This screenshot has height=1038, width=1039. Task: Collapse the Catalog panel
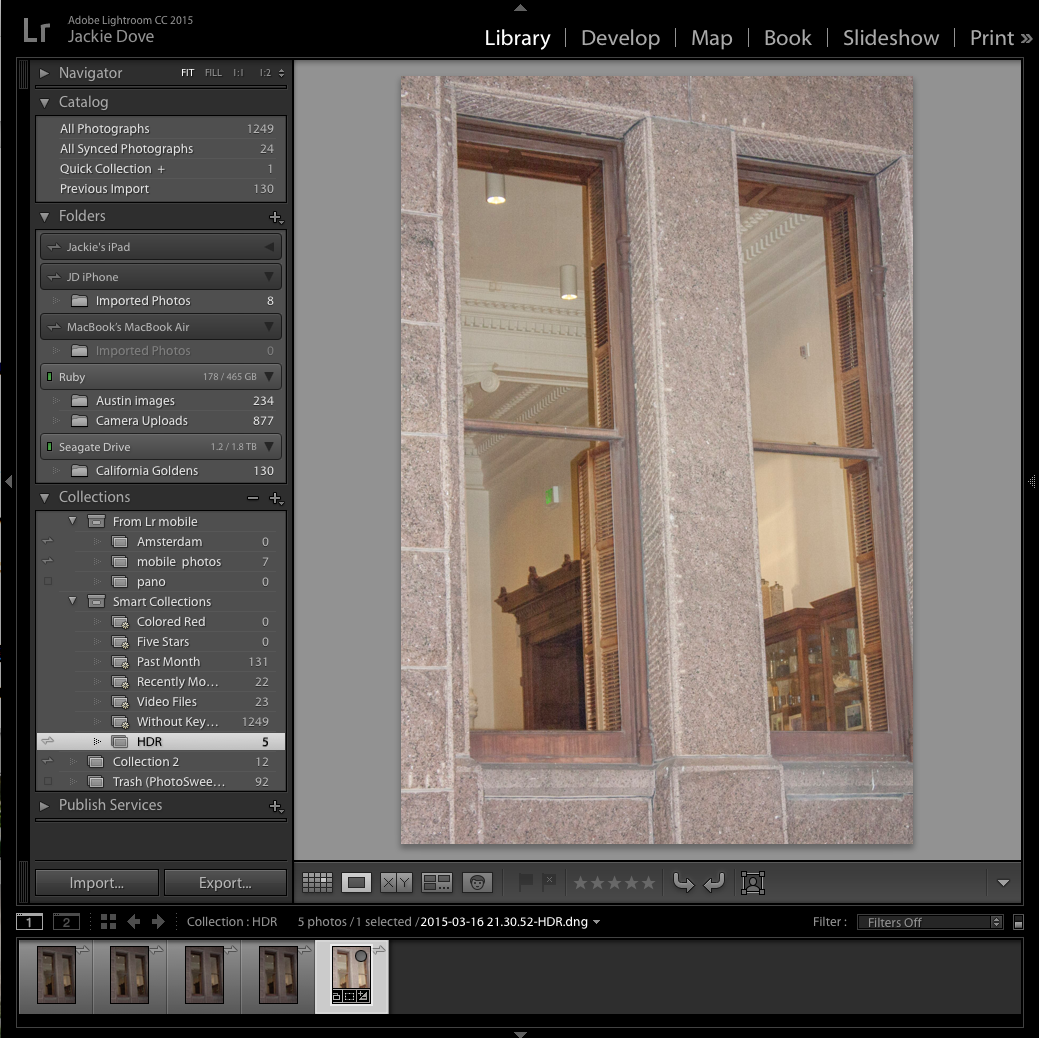click(44, 102)
